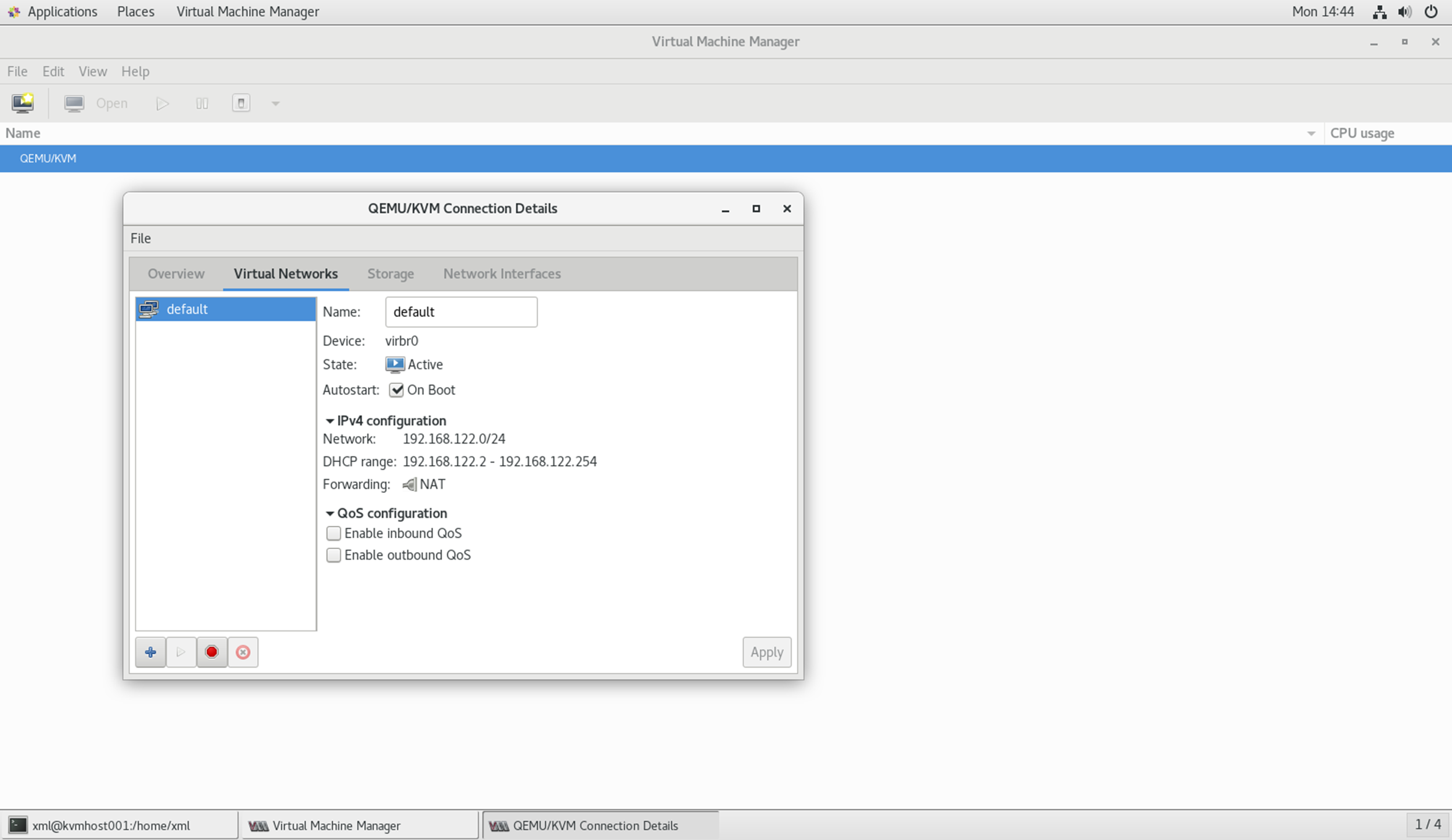Viewport: 1452px width, 840px height.
Task: Click the Open label in the toolbar
Action: coord(112,103)
